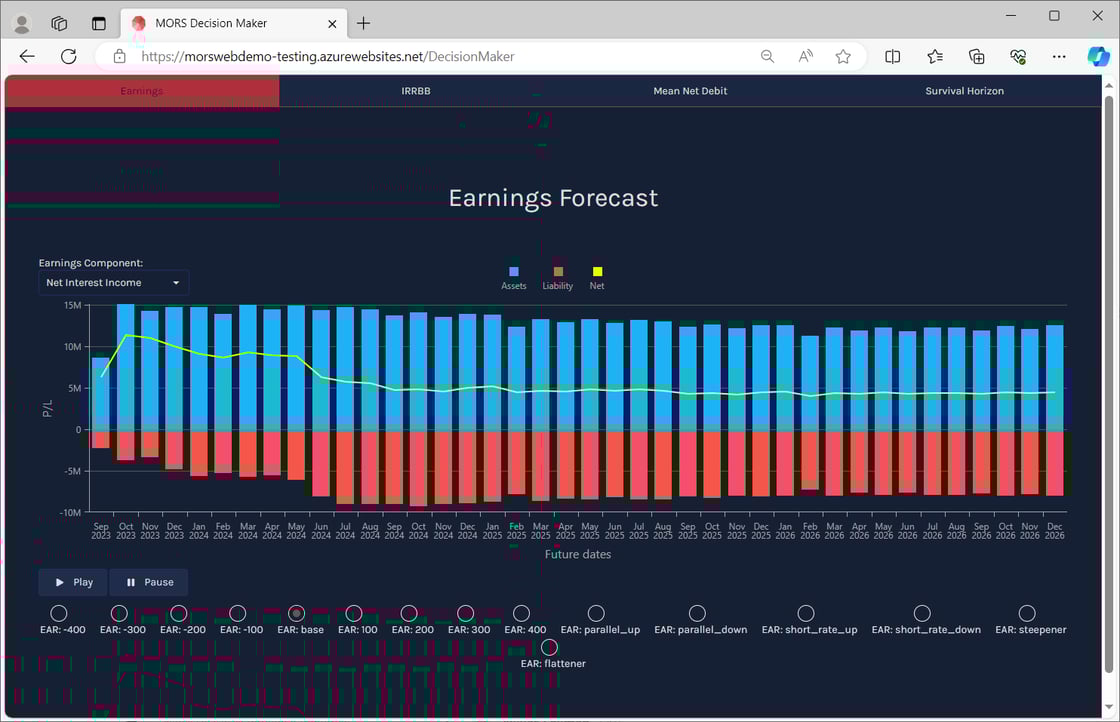
Task: Select the EAR: parallel_up scenario
Action: pyautogui.click(x=597, y=614)
